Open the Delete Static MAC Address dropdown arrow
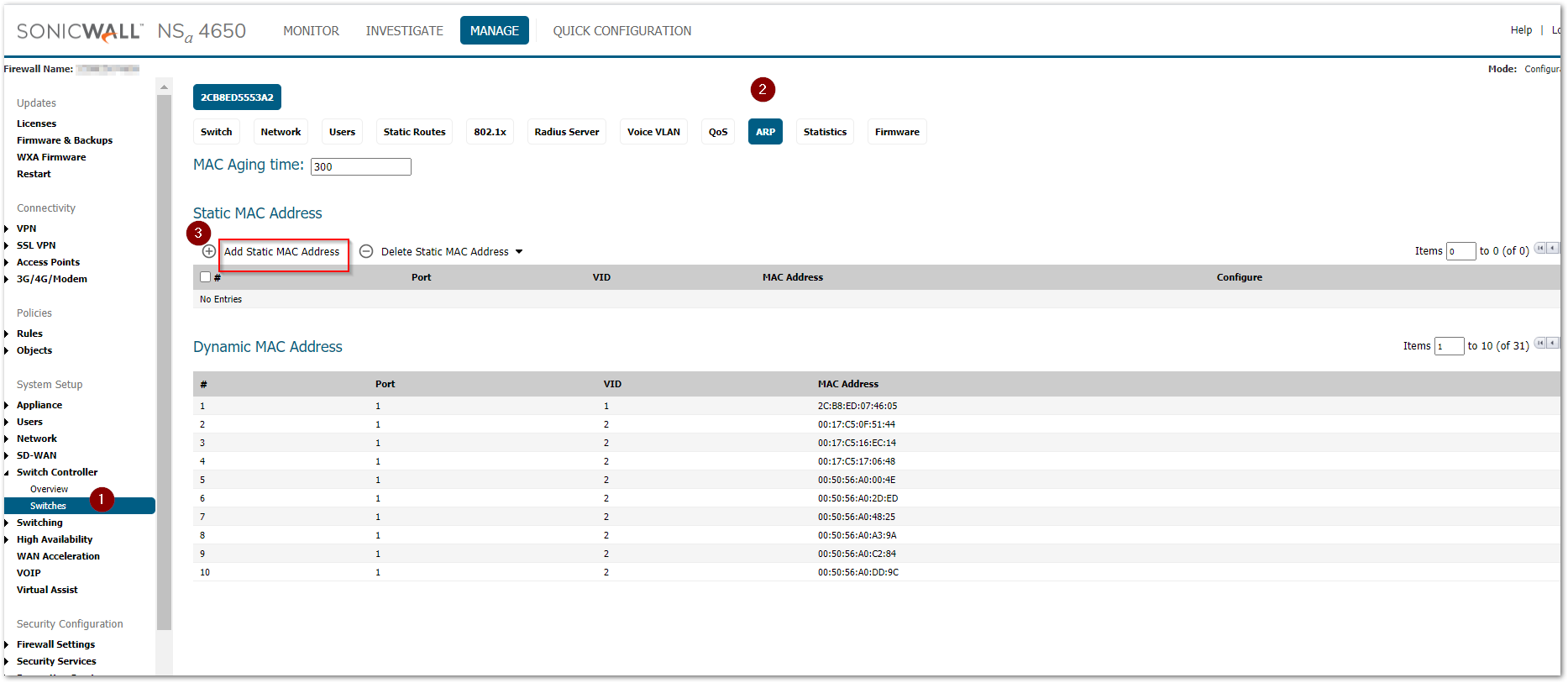The width and height of the screenshot is (1568, 683). pos(519,252)
